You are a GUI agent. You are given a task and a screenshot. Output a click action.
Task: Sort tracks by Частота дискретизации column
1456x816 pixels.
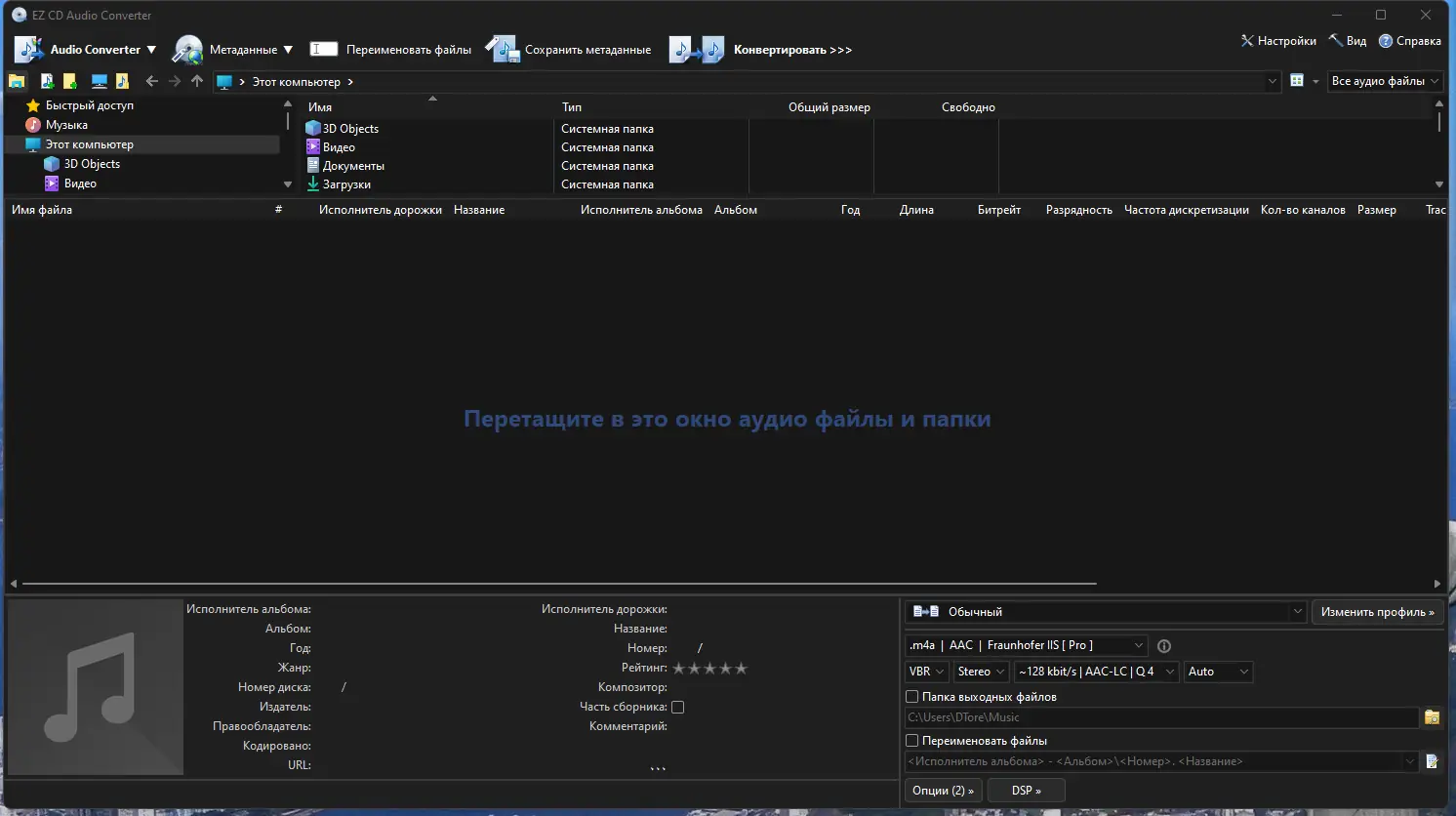coord(1187,210)
